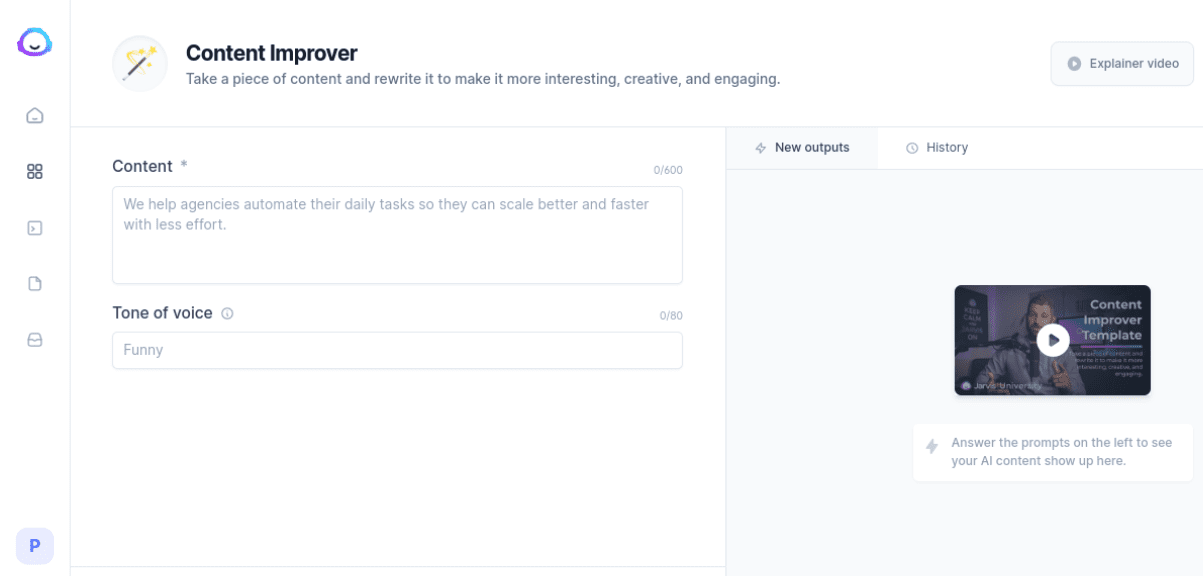Click the play icon on the Explainer video button
The height and width of the screenshot is (576, 1203).
pos(1074,63)
